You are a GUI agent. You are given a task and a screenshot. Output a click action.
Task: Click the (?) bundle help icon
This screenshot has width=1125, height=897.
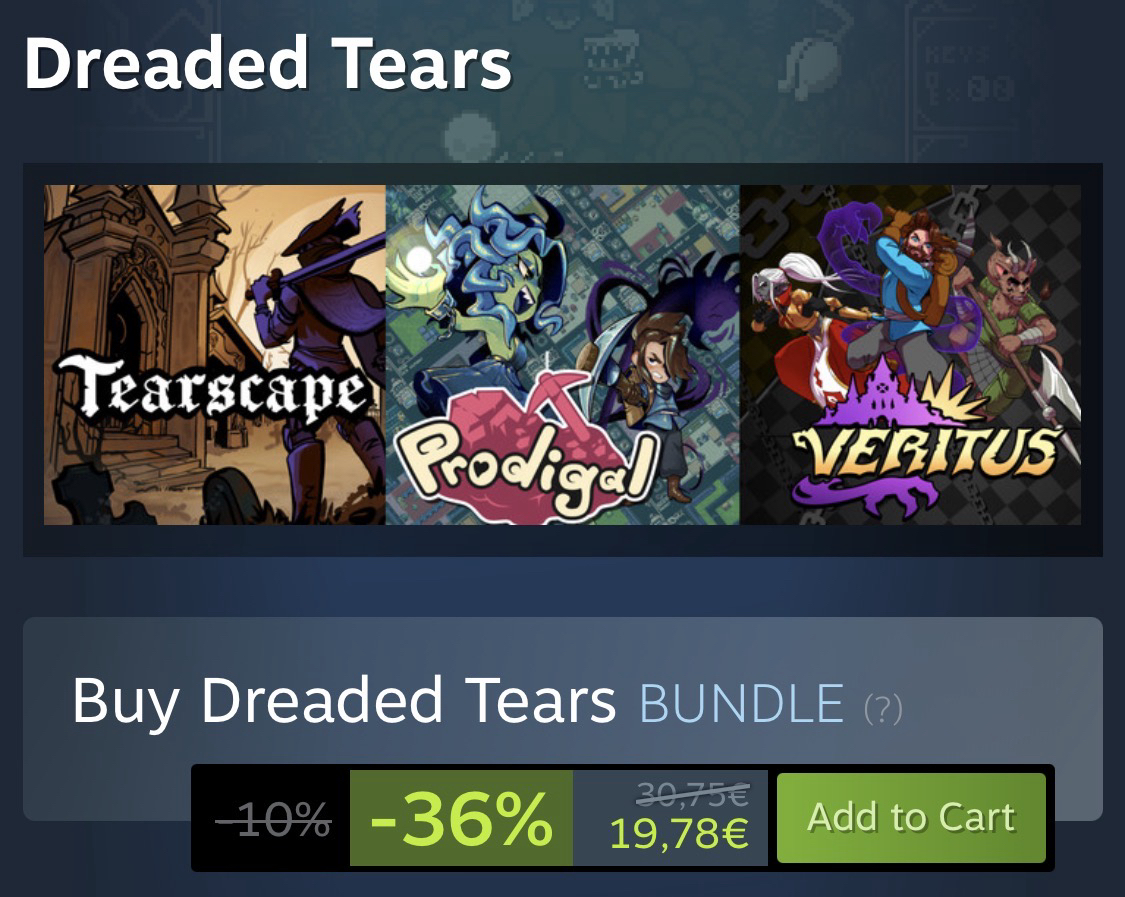pyautogui.click(x=883, y=709)
